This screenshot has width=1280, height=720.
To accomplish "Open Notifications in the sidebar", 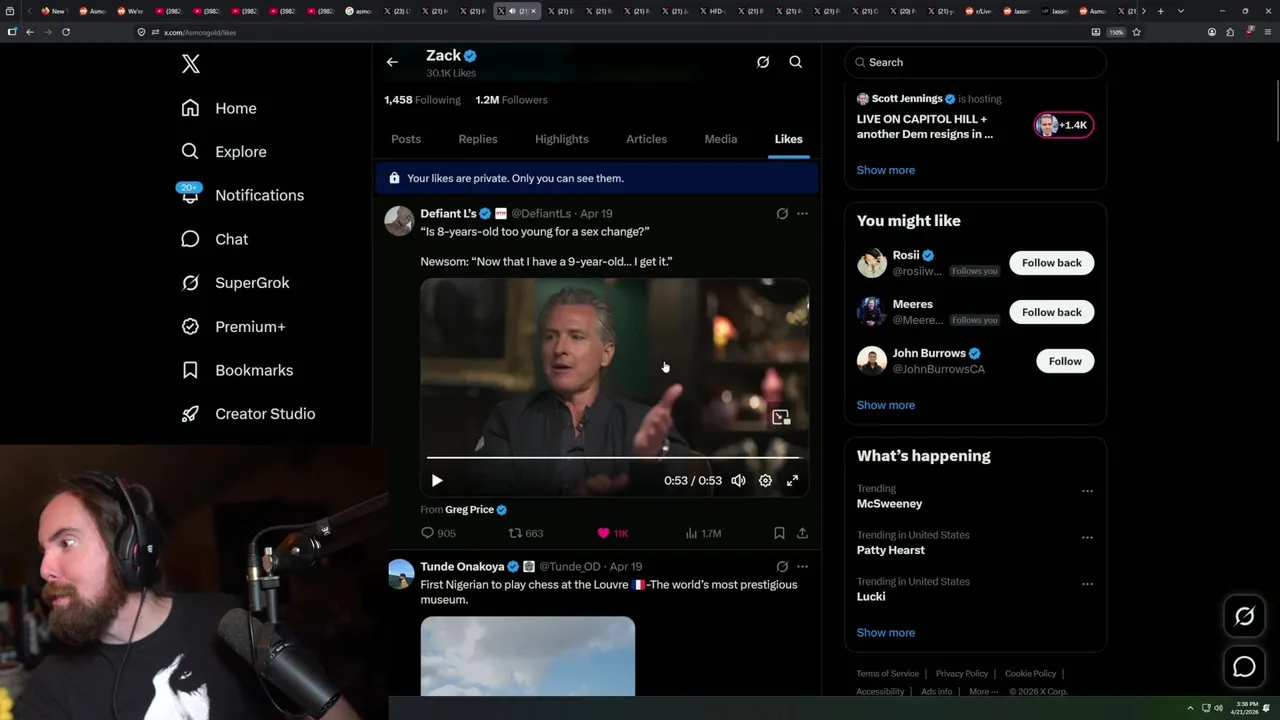I will [242, 195].
